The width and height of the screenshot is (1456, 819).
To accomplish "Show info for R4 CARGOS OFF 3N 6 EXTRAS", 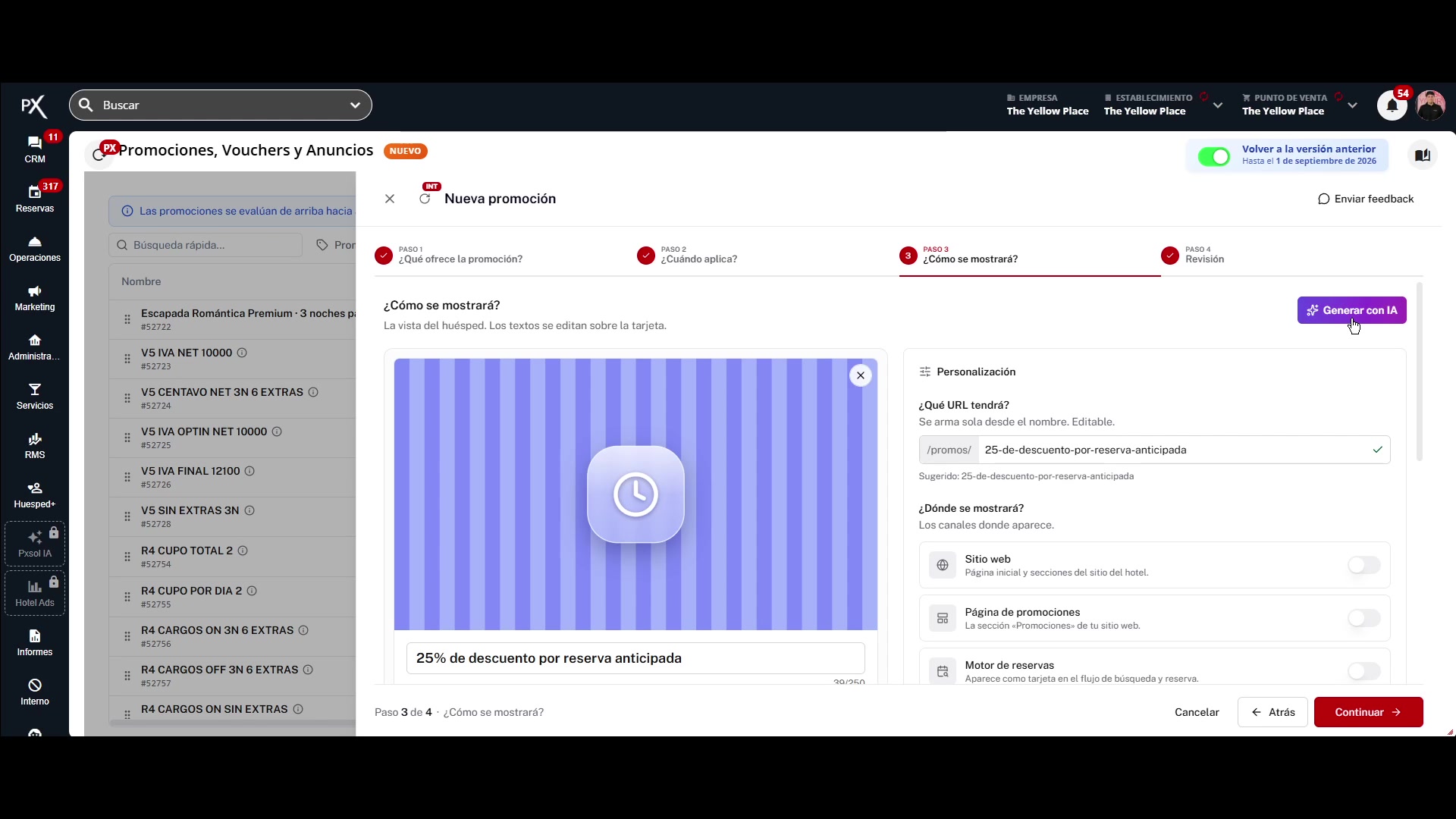I will 308,670.
